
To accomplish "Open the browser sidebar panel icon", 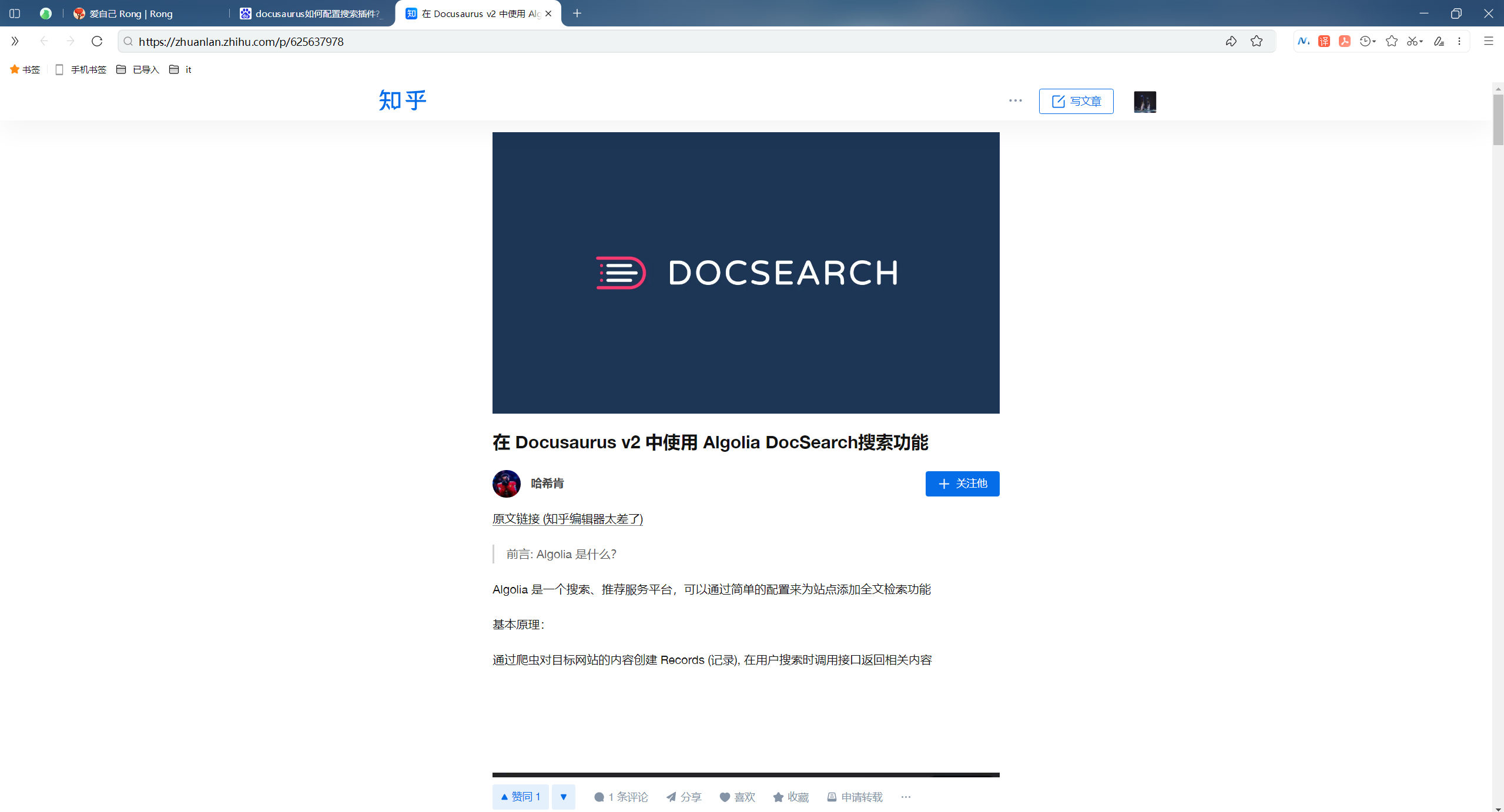I will pos(15,13).
